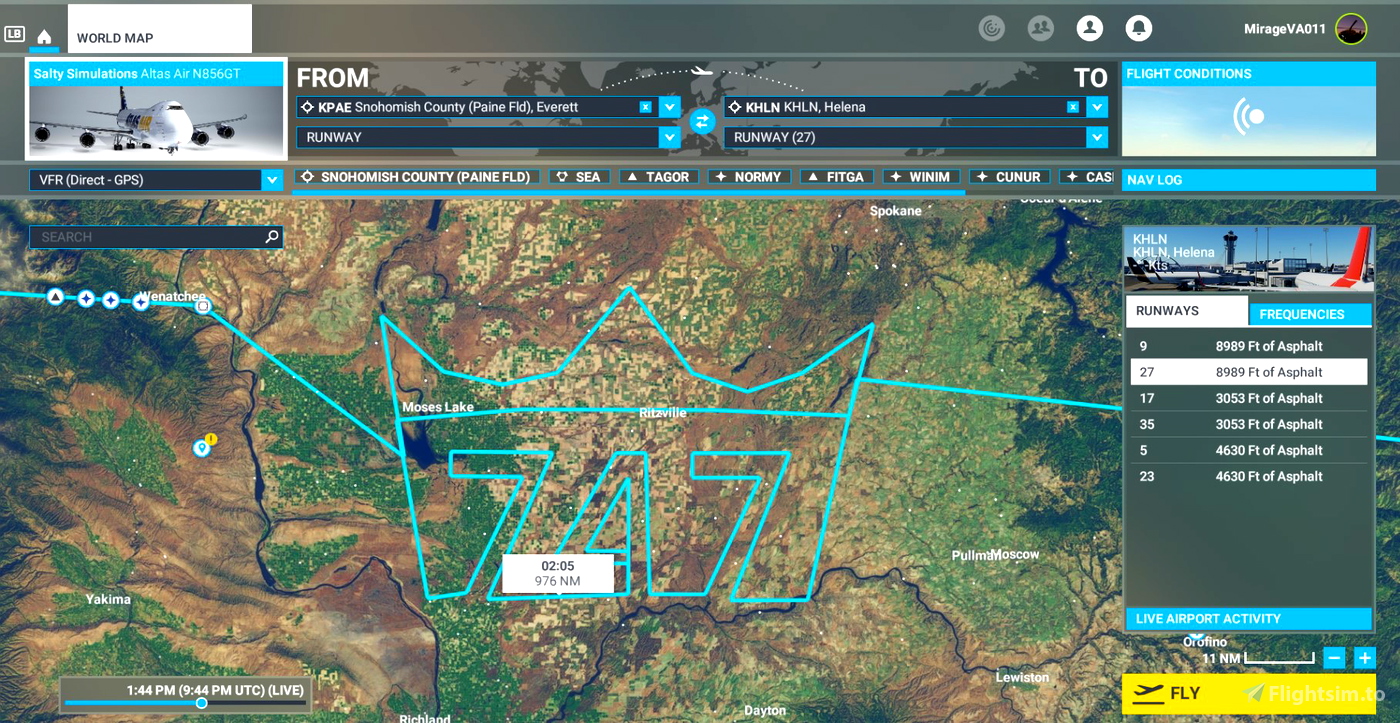Image resolution: width=1400 pixels, height=723 pixels.
Task: Clear the KHLN arrival field with its x icon
Action: tap(1072, 107)
